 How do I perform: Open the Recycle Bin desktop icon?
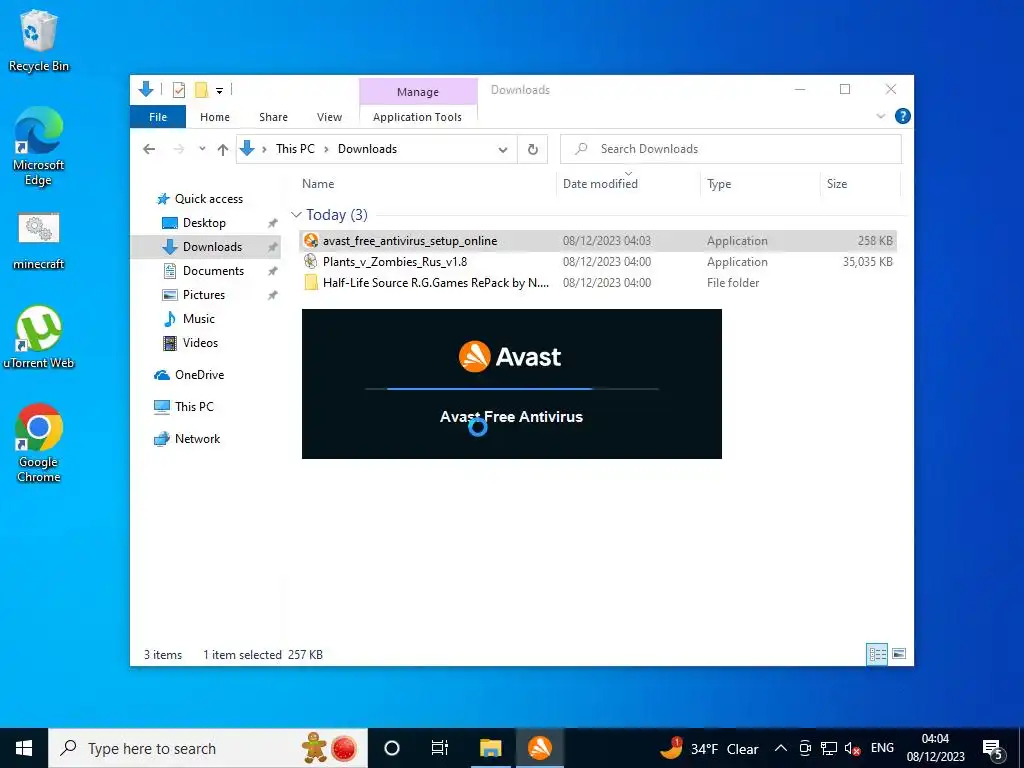click(x=39, y=40)
